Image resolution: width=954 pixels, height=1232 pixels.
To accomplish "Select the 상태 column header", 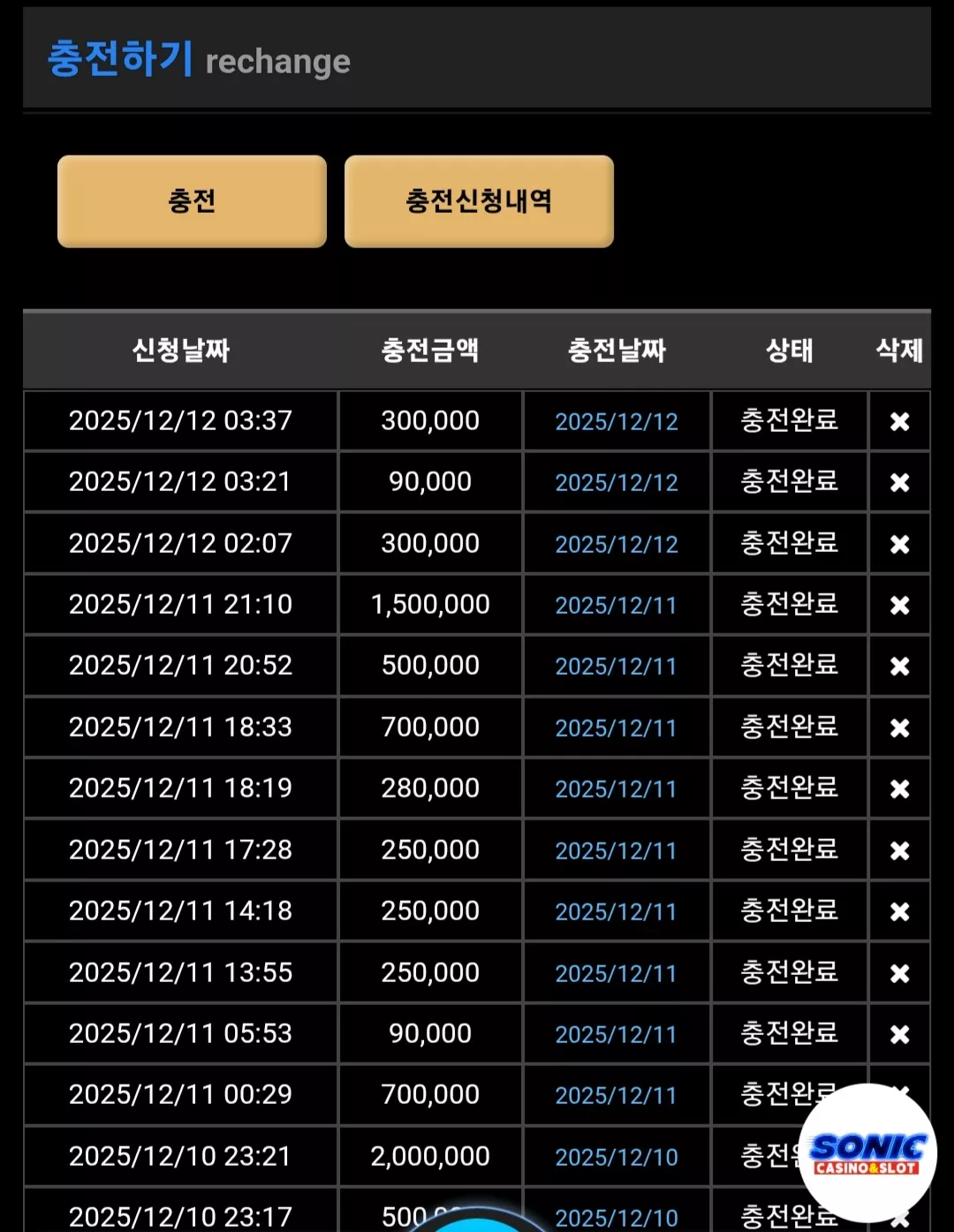I will click(789, 351).
